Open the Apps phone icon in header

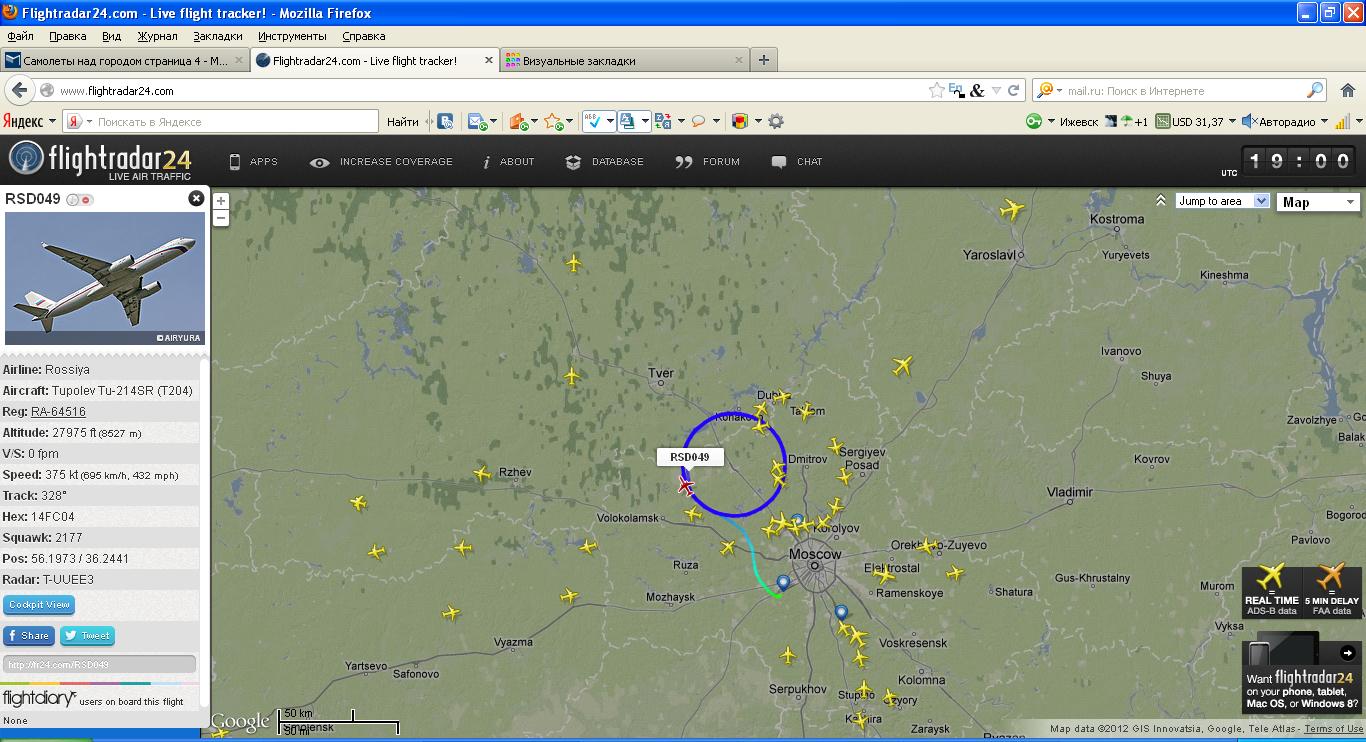click(235, 162)
